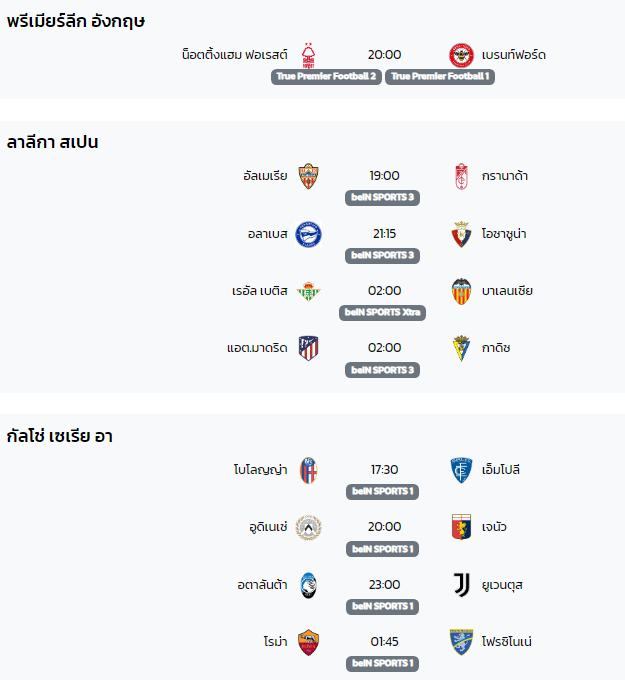This screenshot has height=680, width=625.
Task: Click the Real Betis crest
Action: point(308,291)
